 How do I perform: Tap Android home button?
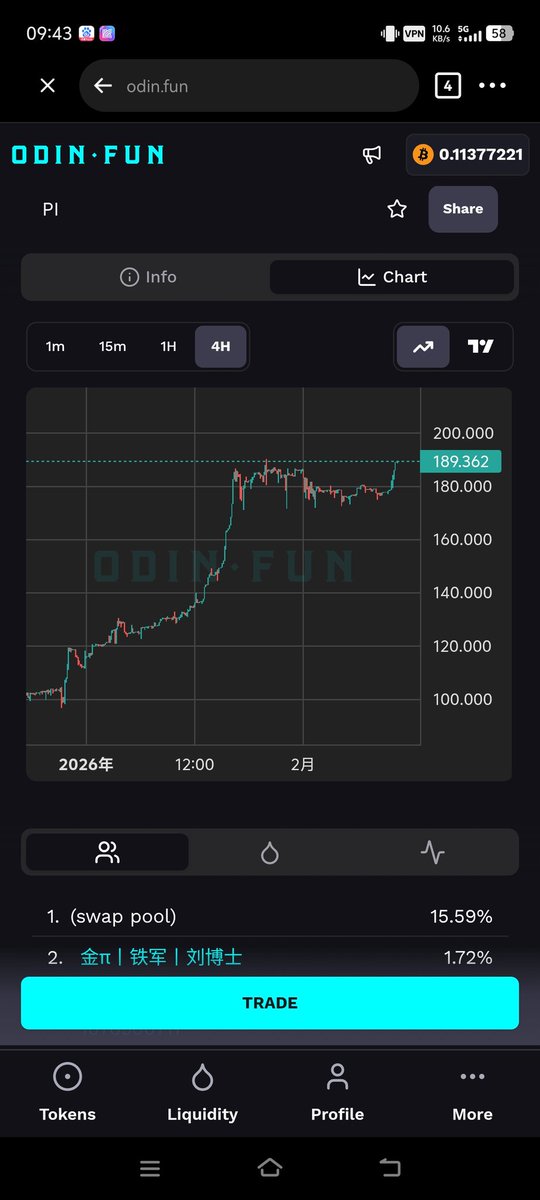click(x=270, y=1167)
